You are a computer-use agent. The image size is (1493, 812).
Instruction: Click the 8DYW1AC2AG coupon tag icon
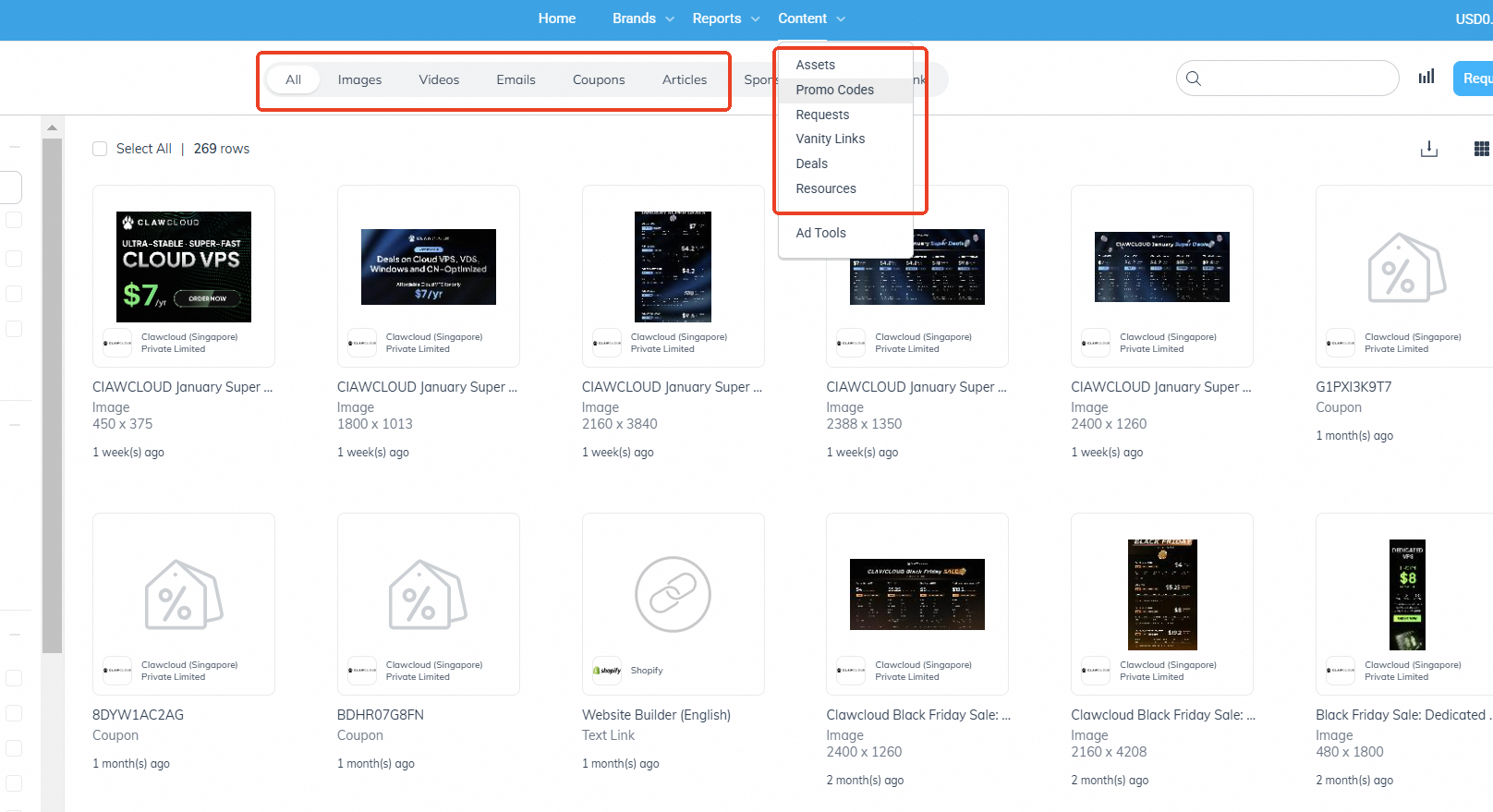coord(183,595)
